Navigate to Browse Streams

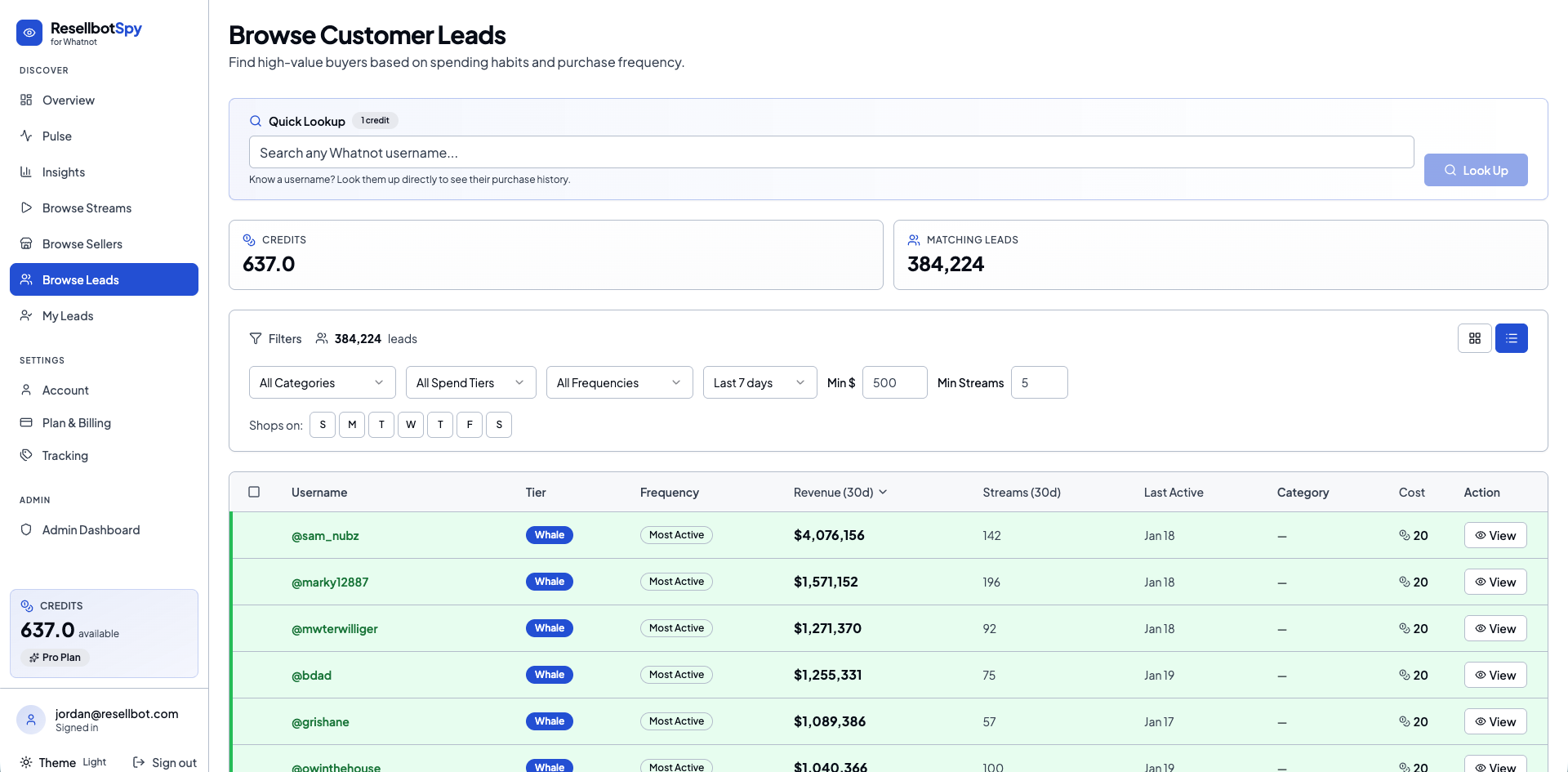pyautogui.click(x=87, y=208)
